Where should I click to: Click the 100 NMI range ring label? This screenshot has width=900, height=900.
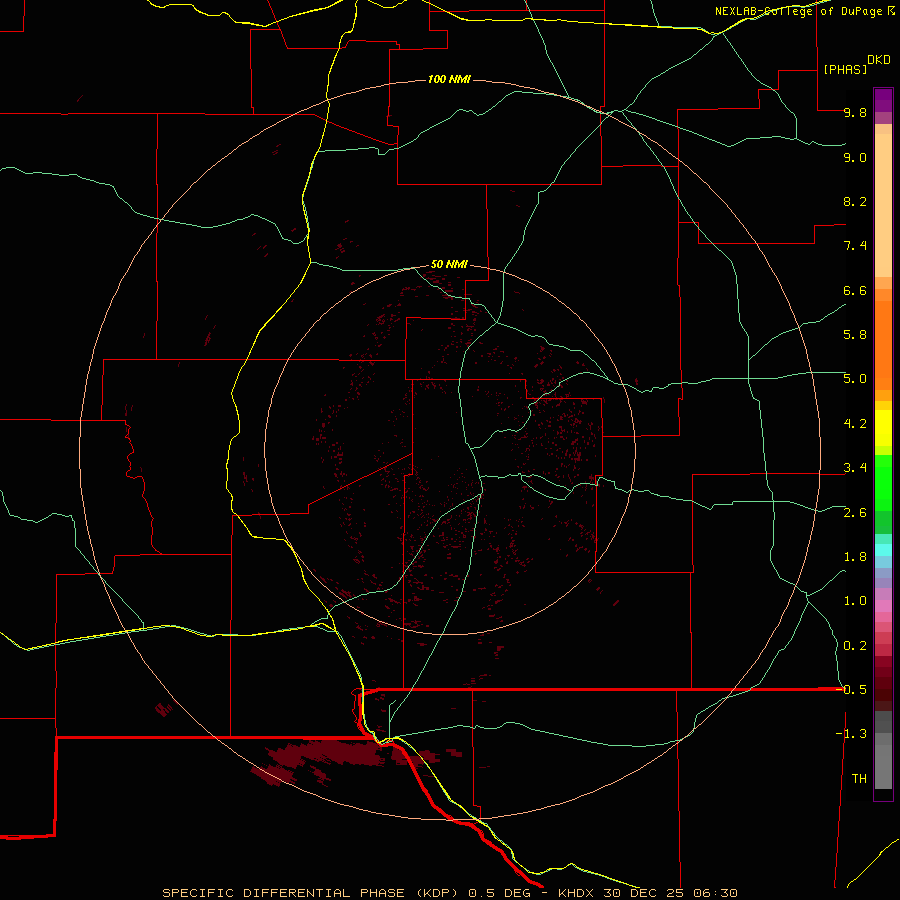coord(449,79)
